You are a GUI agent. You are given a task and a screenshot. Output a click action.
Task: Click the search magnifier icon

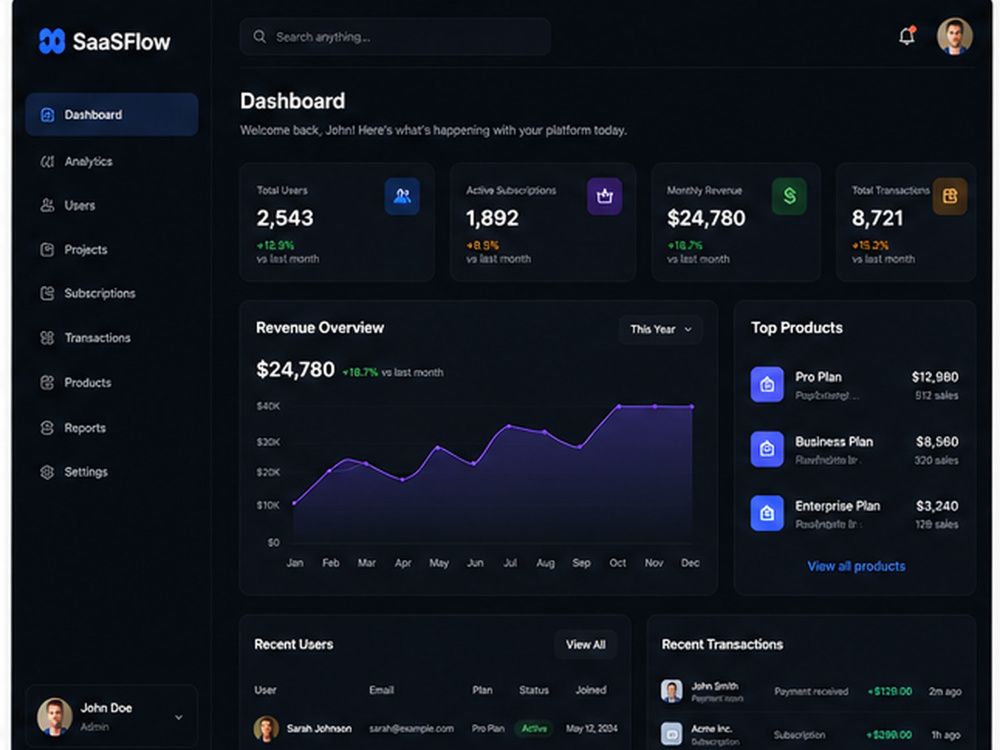coord(260,37)
